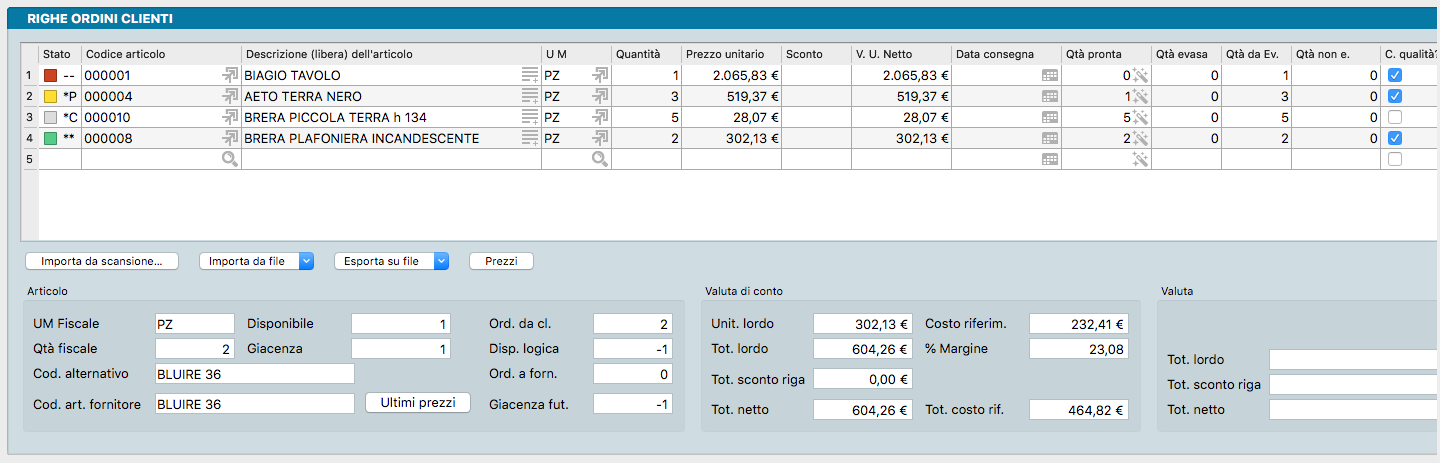This screenshot has width=1440, height=463.
Task: Open calendar icon in AETO TERRA NERO row
Action: pos(1049,96)
